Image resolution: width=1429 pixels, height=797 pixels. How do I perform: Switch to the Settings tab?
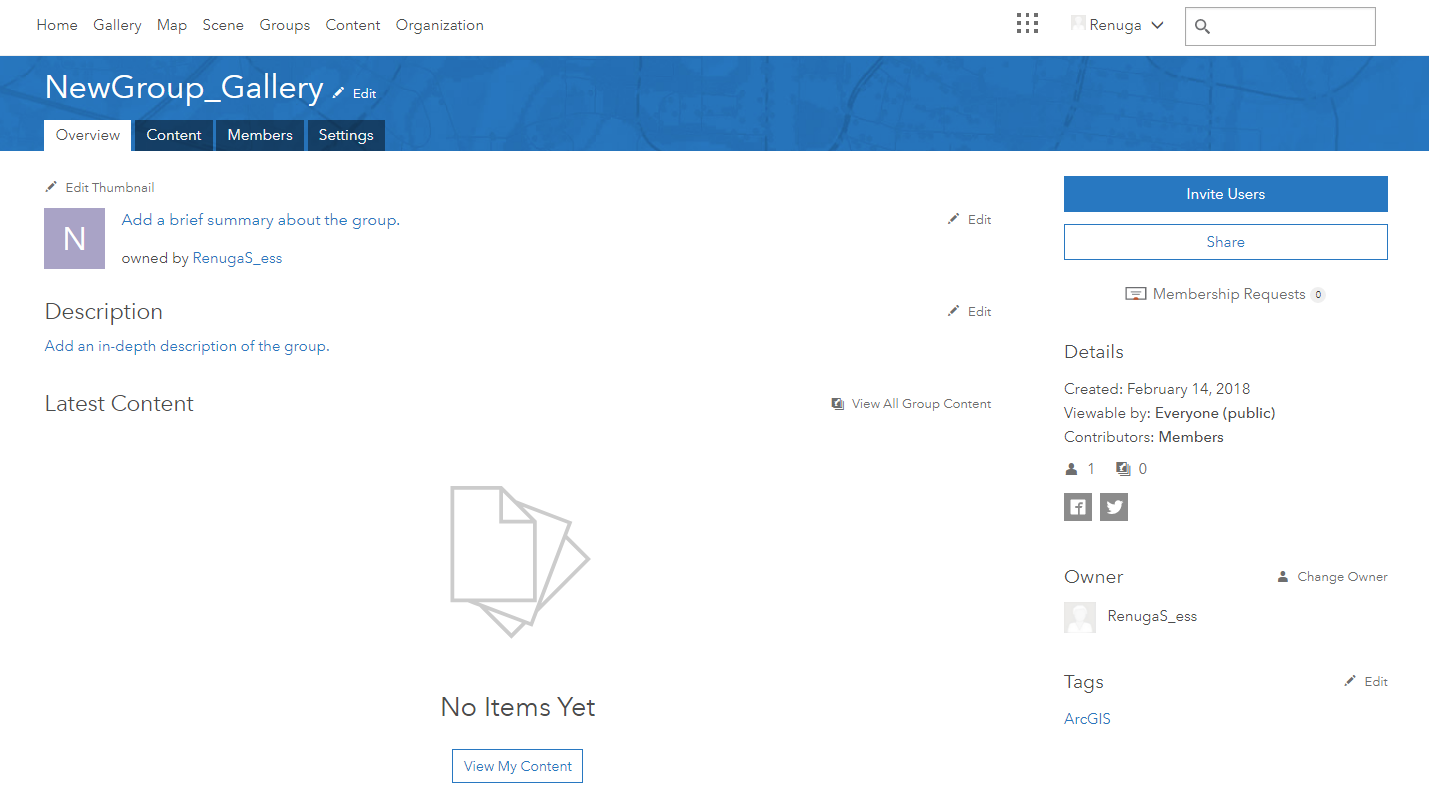(345, 134)
